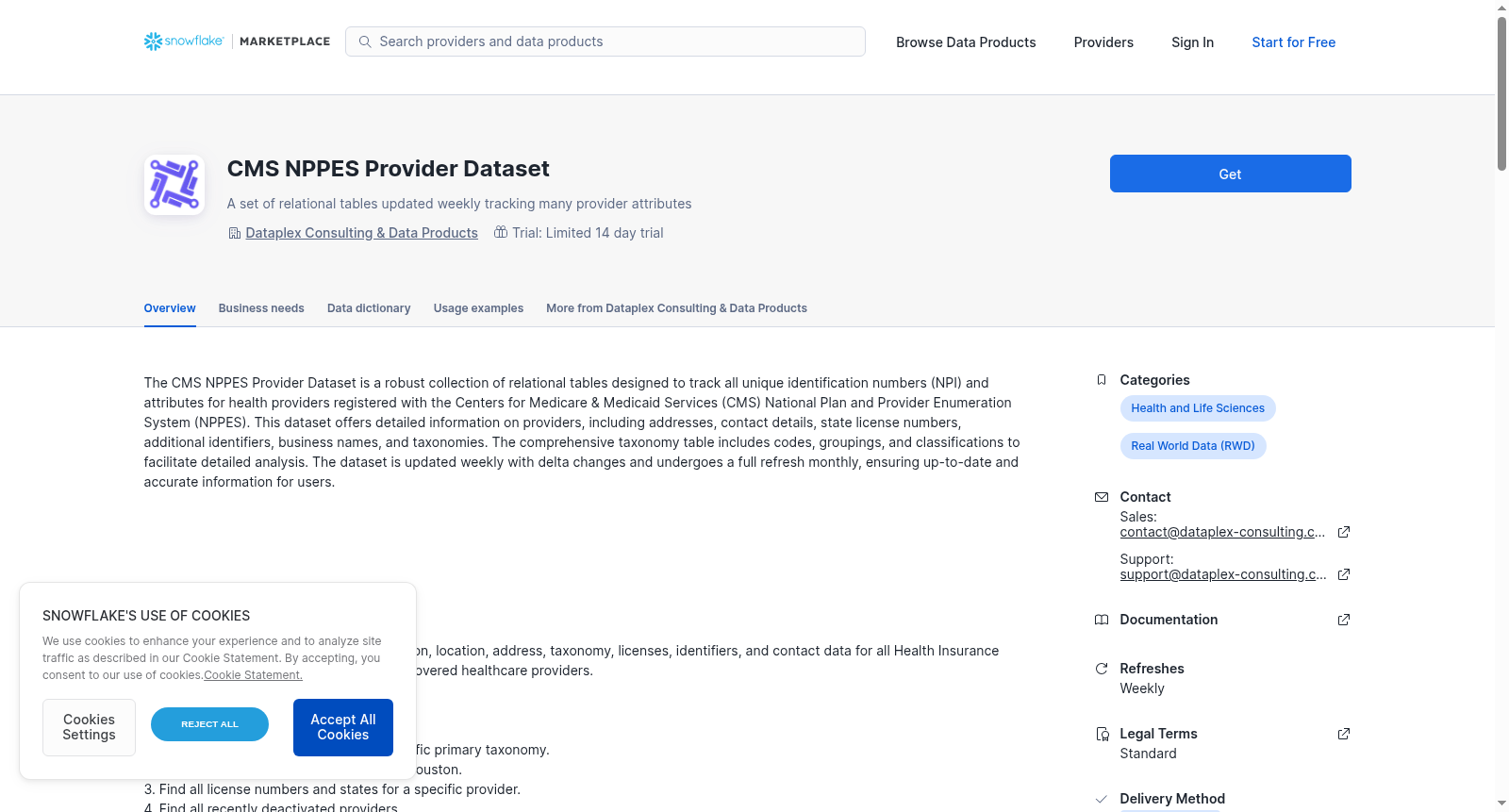Click the Categories bookmark icon
Image resolution: width=1509 pixels, height=812 pixels.
click(x=1102, y=380)
